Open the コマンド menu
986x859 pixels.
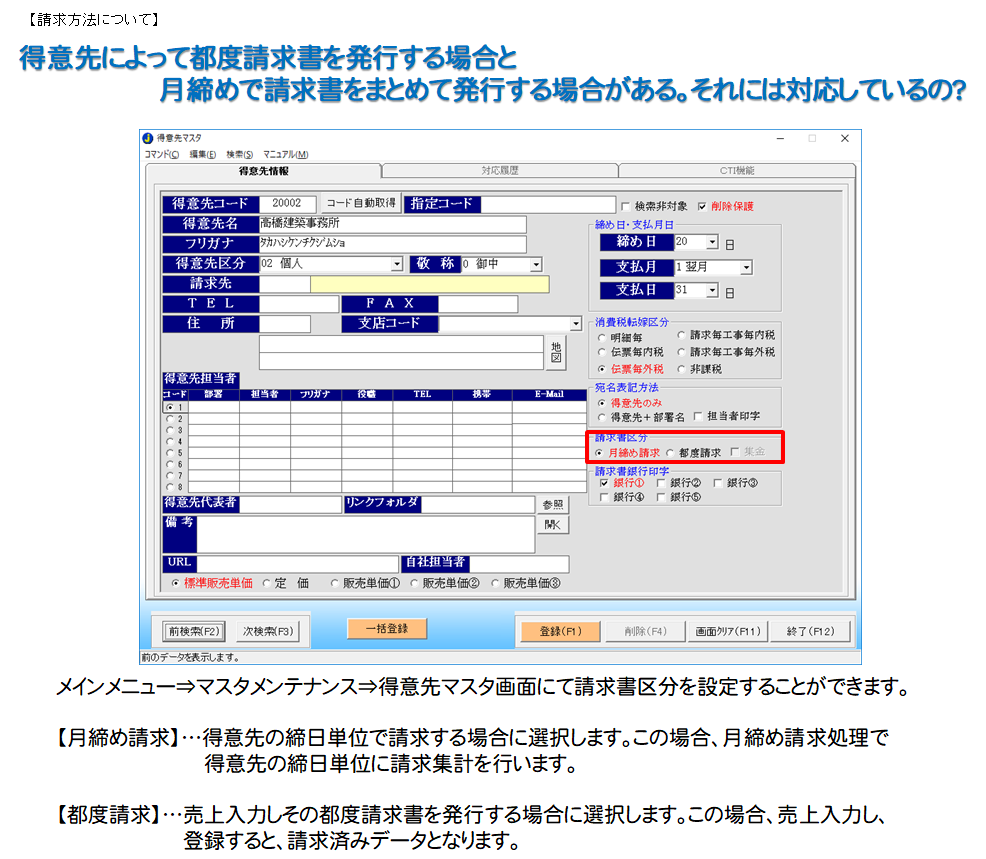point(161,154)
